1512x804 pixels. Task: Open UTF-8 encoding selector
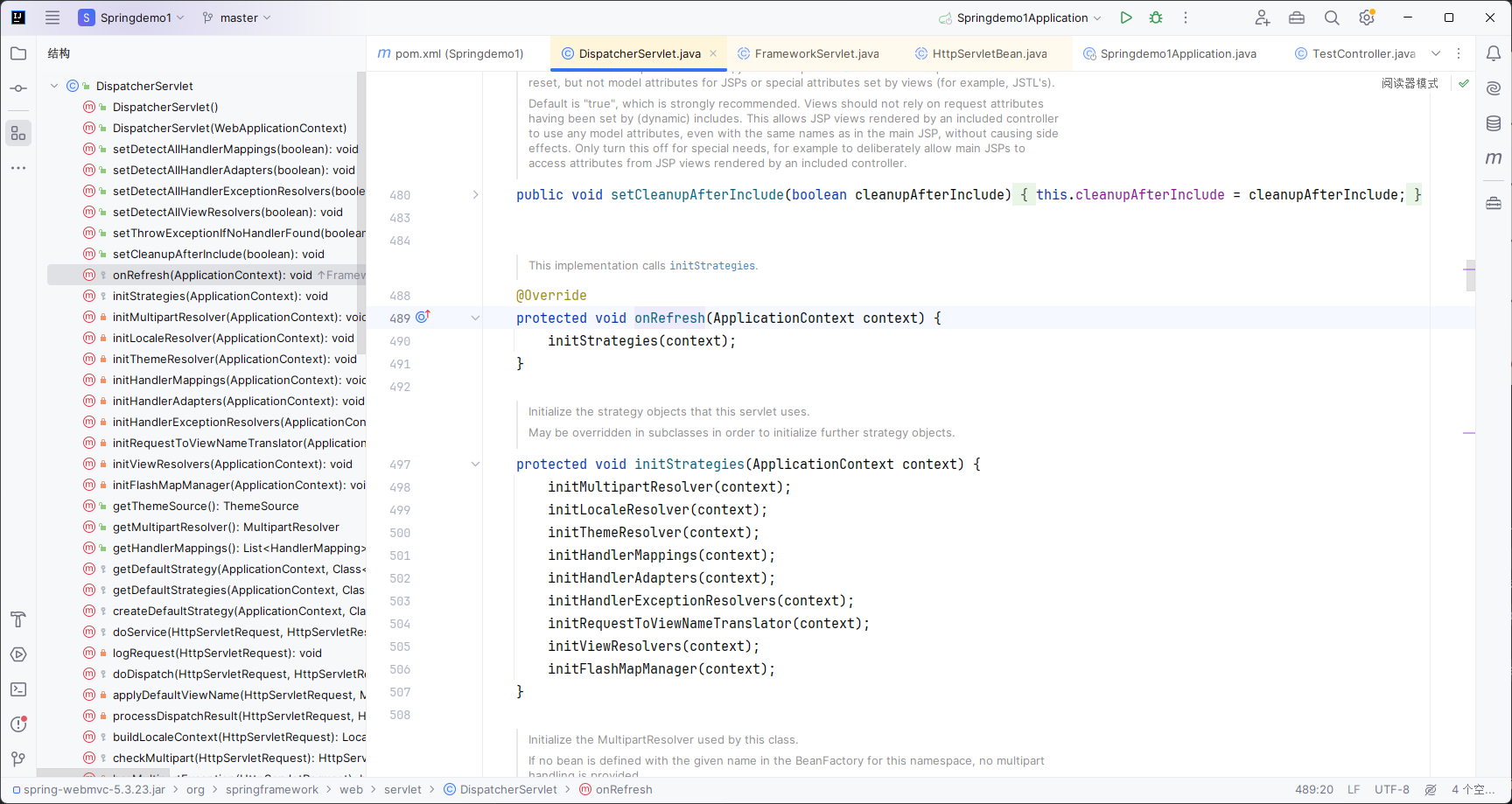[x=1391, y=790]
